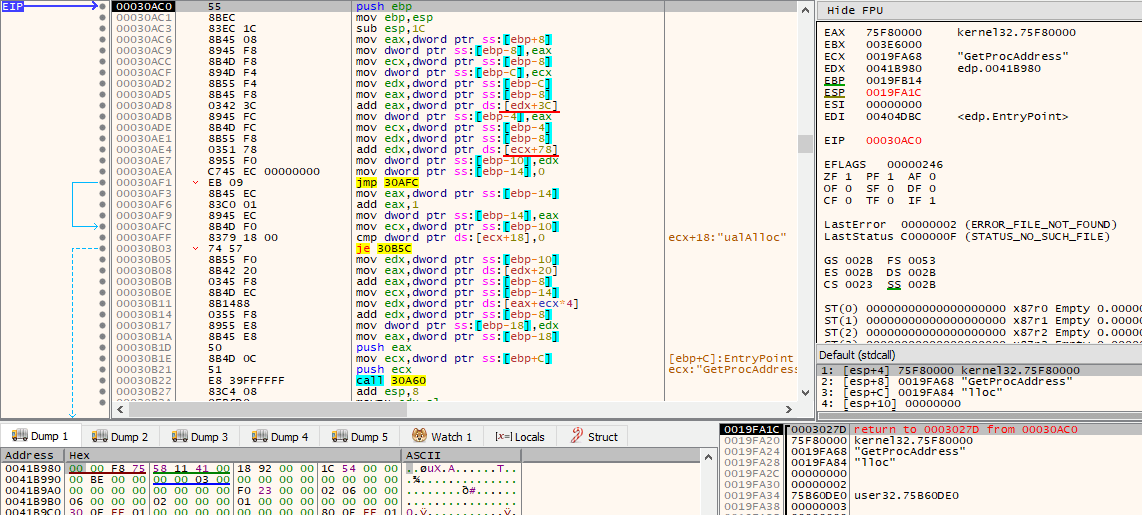Click the Dump 5 memory icon
This screenshot has height=515, width=1142.
tap(339, 437)
